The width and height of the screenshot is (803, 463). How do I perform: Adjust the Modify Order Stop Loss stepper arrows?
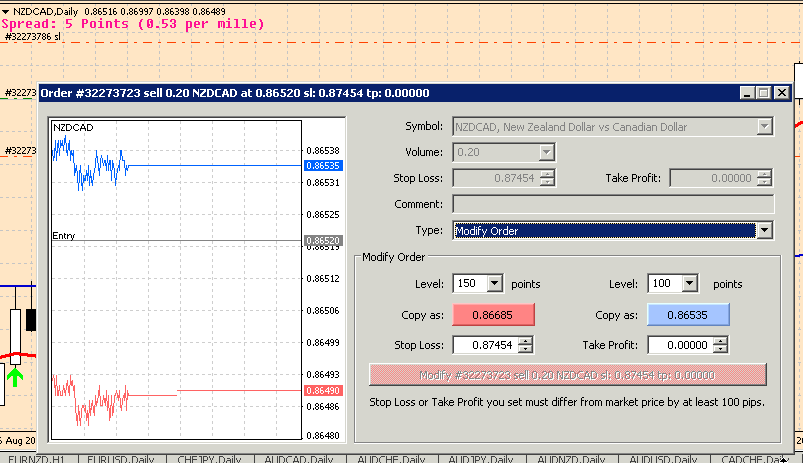click(x=525, y=345)
